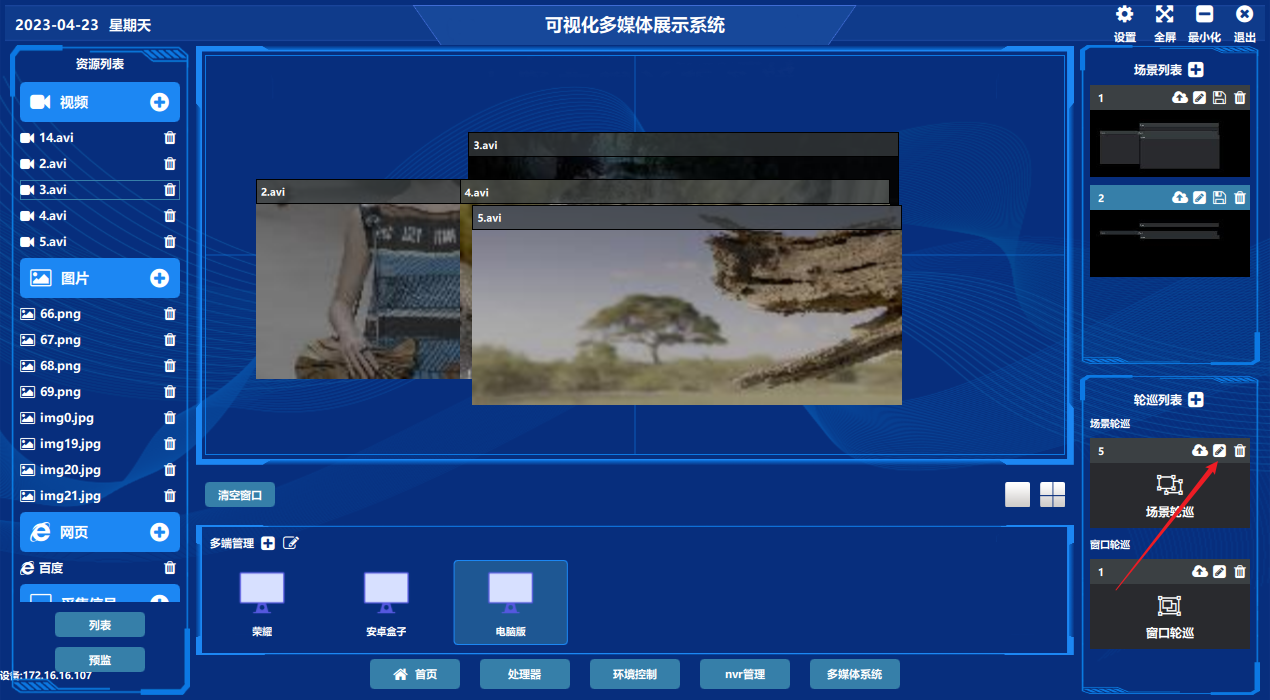Select the 5.avi window title bar
This screenshot has height=700, width=1270.
[x=687, y=217]
